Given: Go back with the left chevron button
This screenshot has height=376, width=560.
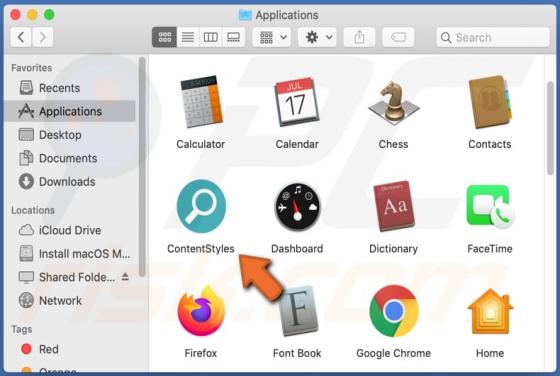Looking at the screenshot, I should (21, 37).
